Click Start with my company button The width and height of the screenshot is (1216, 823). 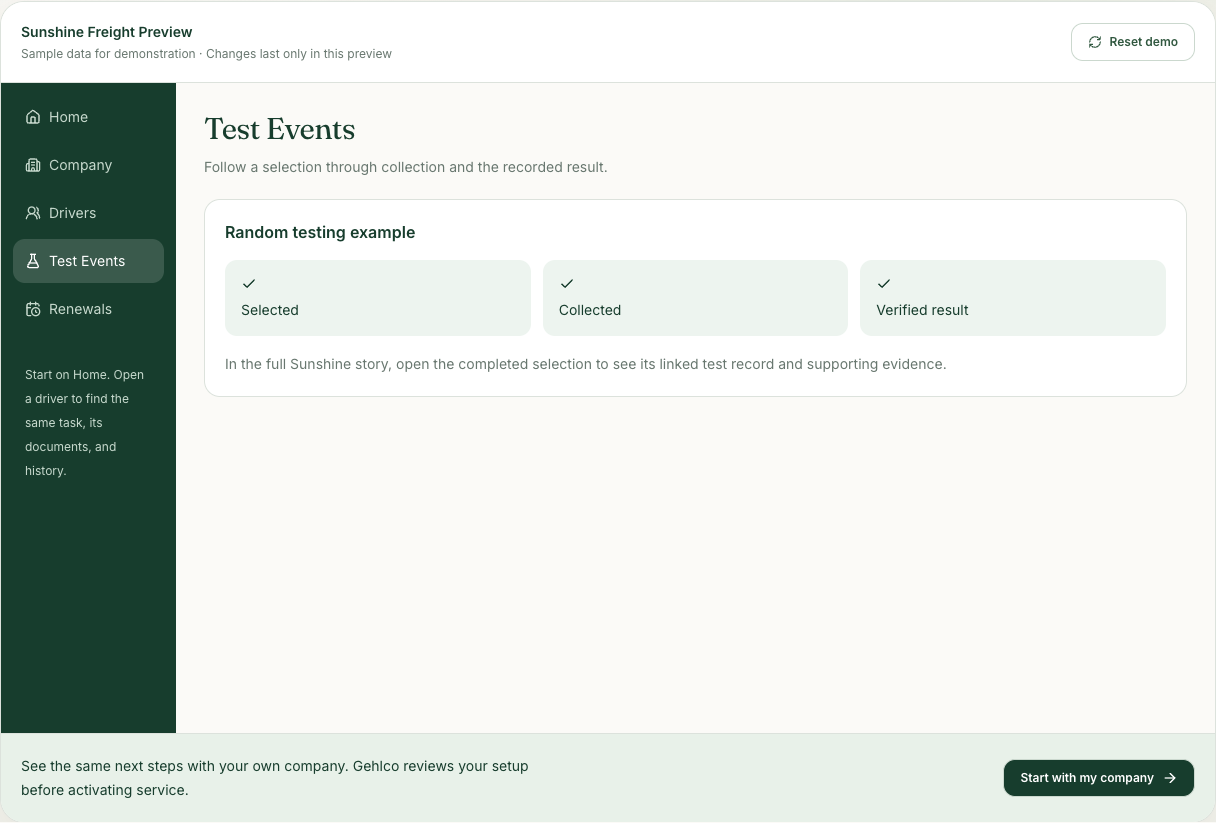pyautogui.click(x=1098, y=778)
